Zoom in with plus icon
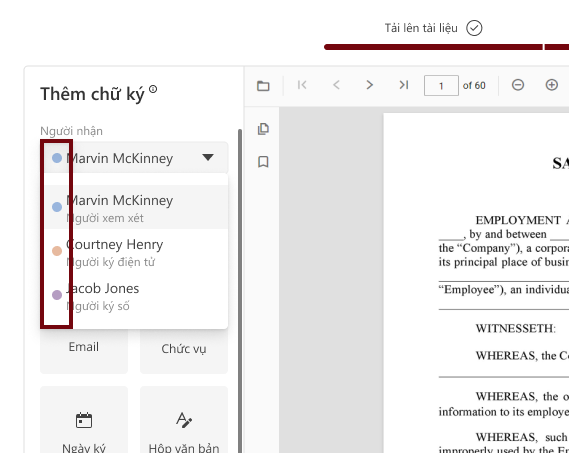 pos(552,85)
